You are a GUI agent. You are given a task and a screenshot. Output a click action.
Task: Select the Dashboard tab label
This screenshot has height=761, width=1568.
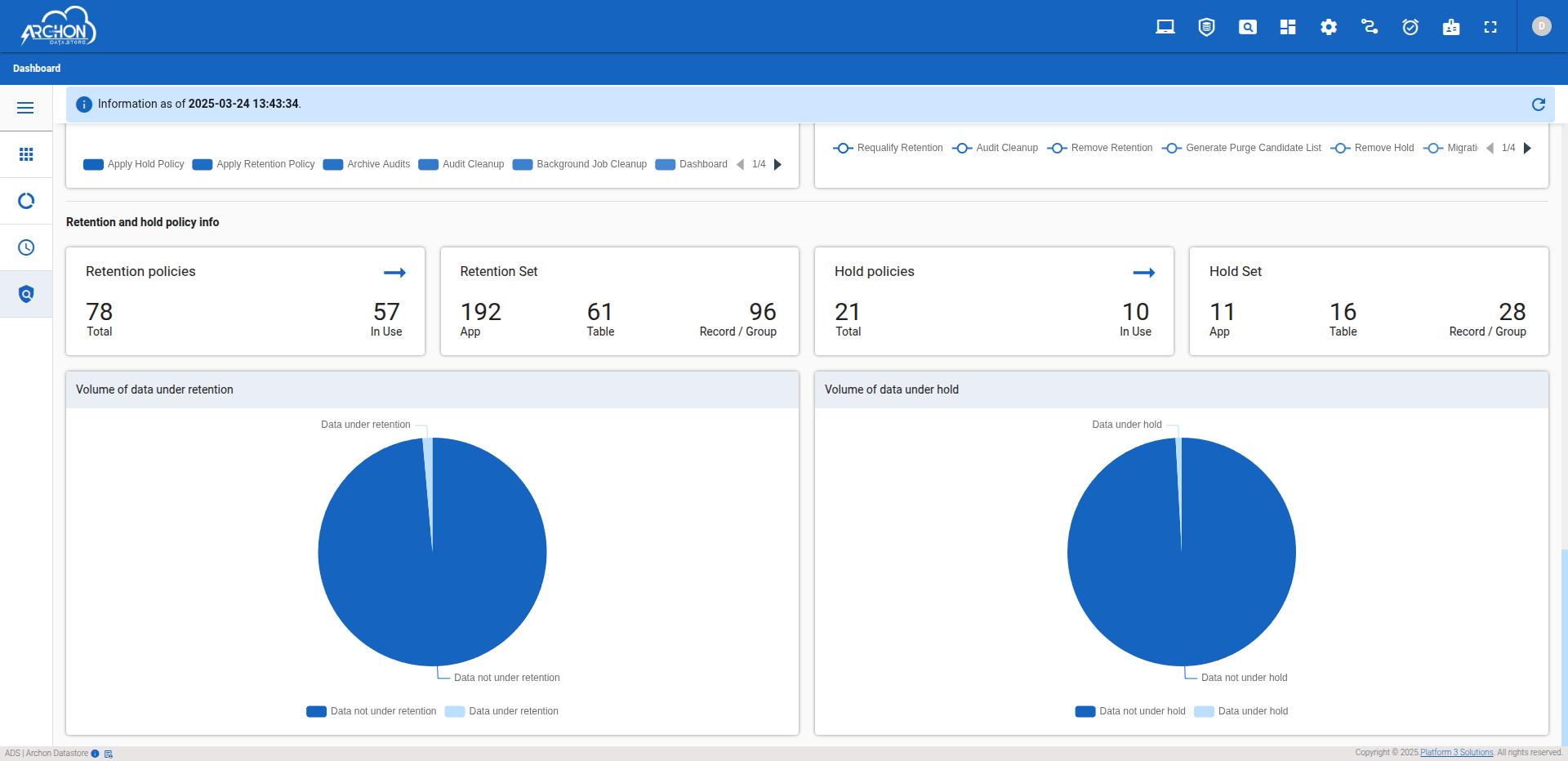37,69
